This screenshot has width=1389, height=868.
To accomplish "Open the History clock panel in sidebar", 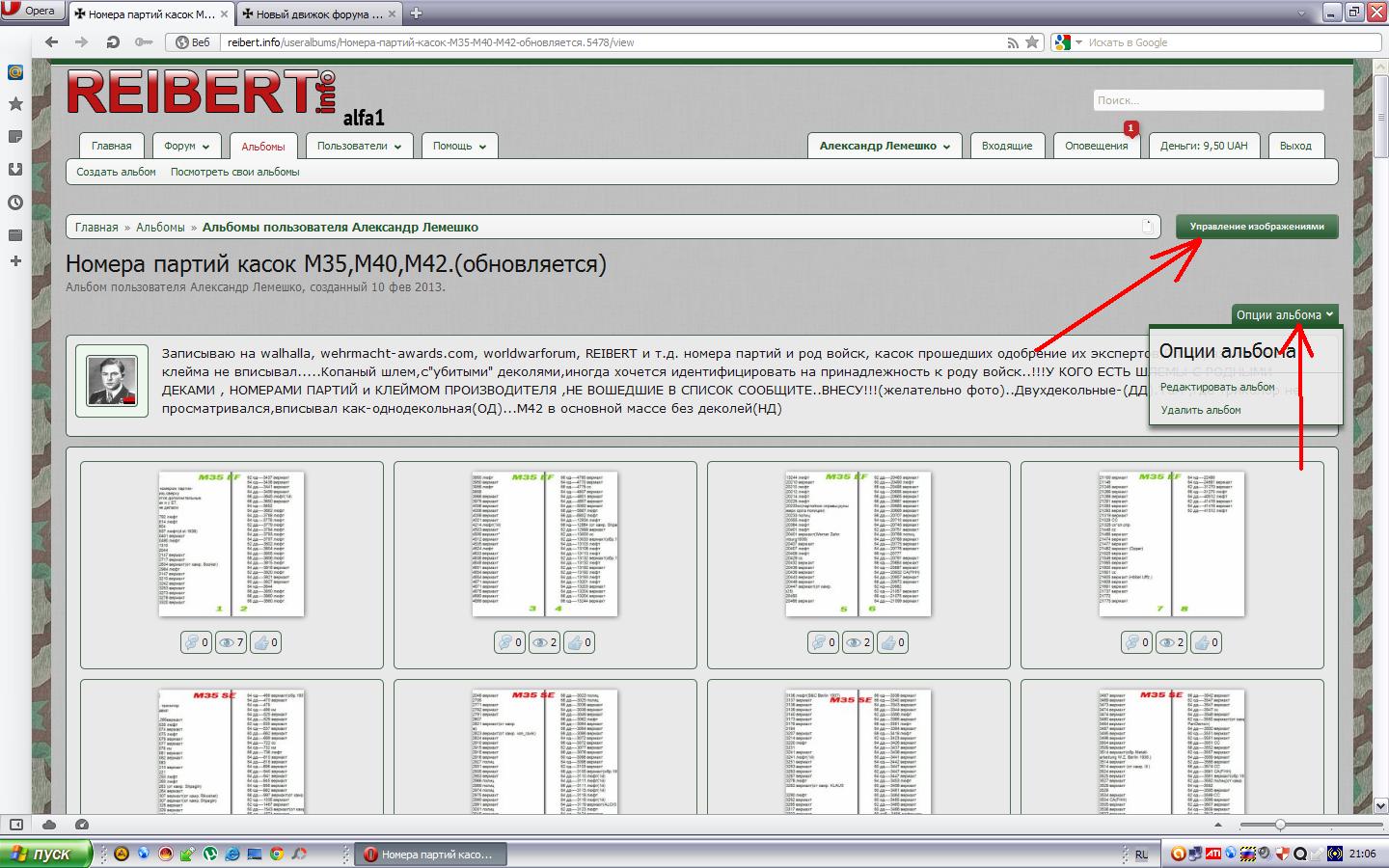I will [15, 203].
